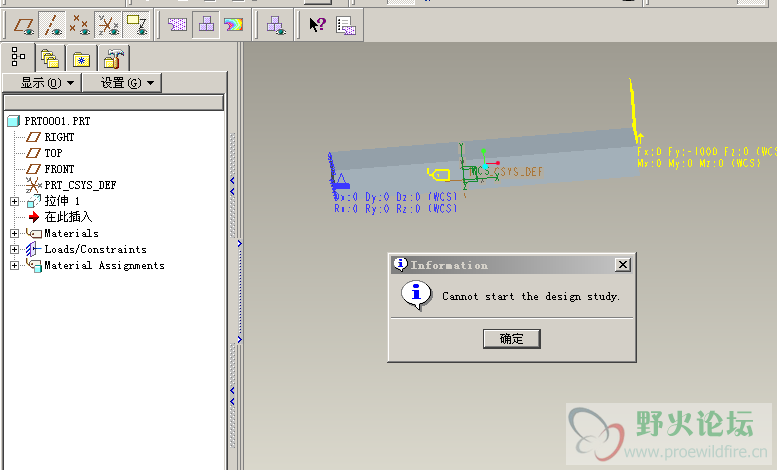Expand the Materials node
Viewport: 777px width, 470px height.
tap(14, 233)
